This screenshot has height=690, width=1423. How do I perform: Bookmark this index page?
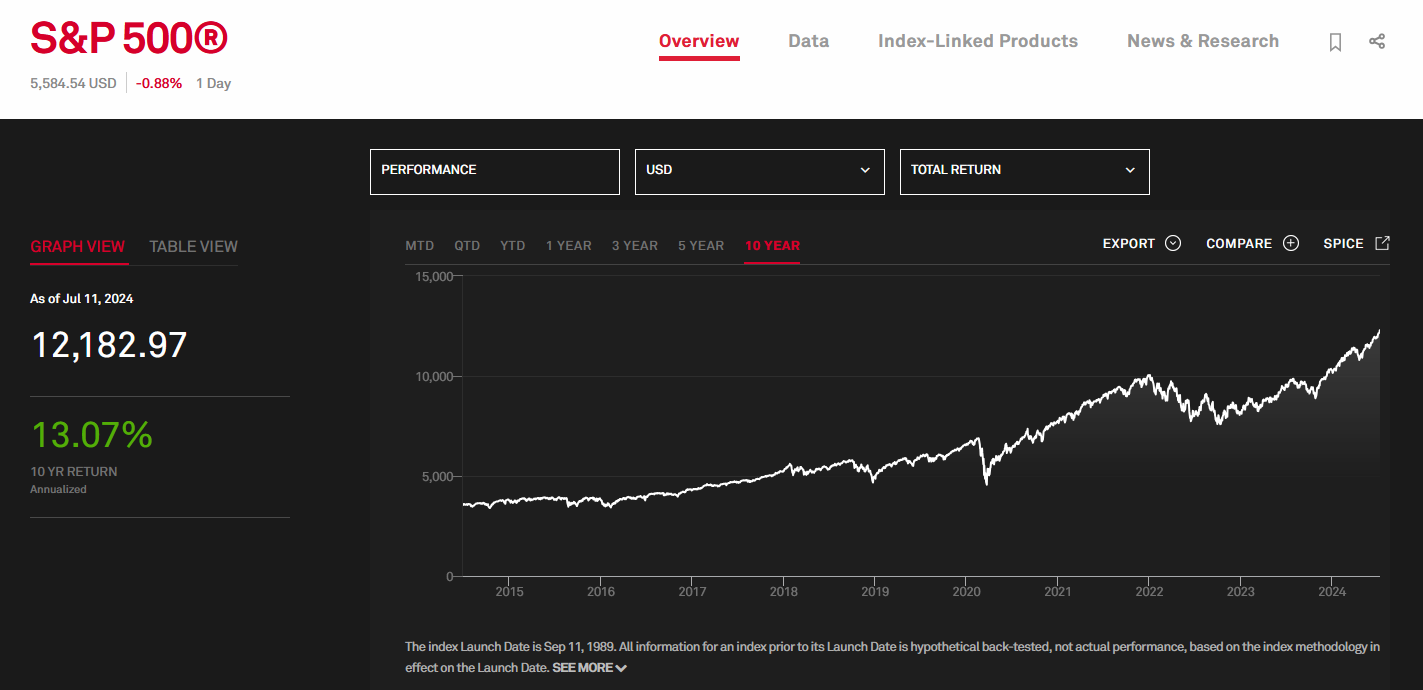pos(1335,42)
